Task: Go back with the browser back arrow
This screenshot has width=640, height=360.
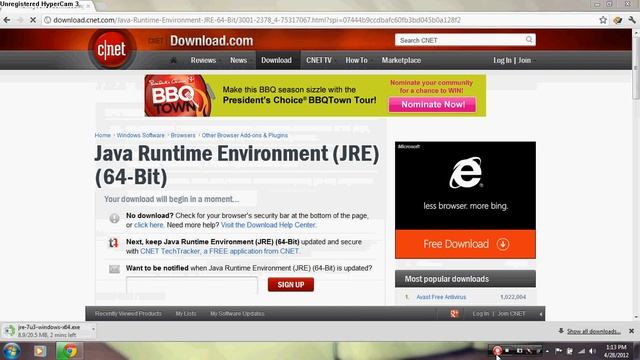Action: [7, 20]
